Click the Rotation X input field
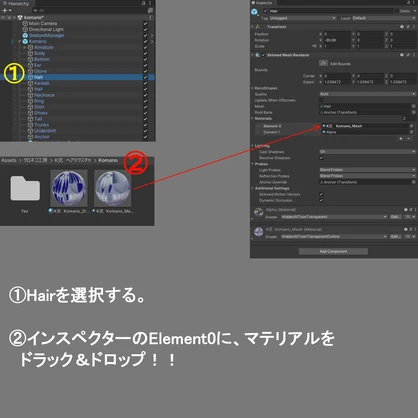This screenshot has width=418, height=418. (337, 40)
